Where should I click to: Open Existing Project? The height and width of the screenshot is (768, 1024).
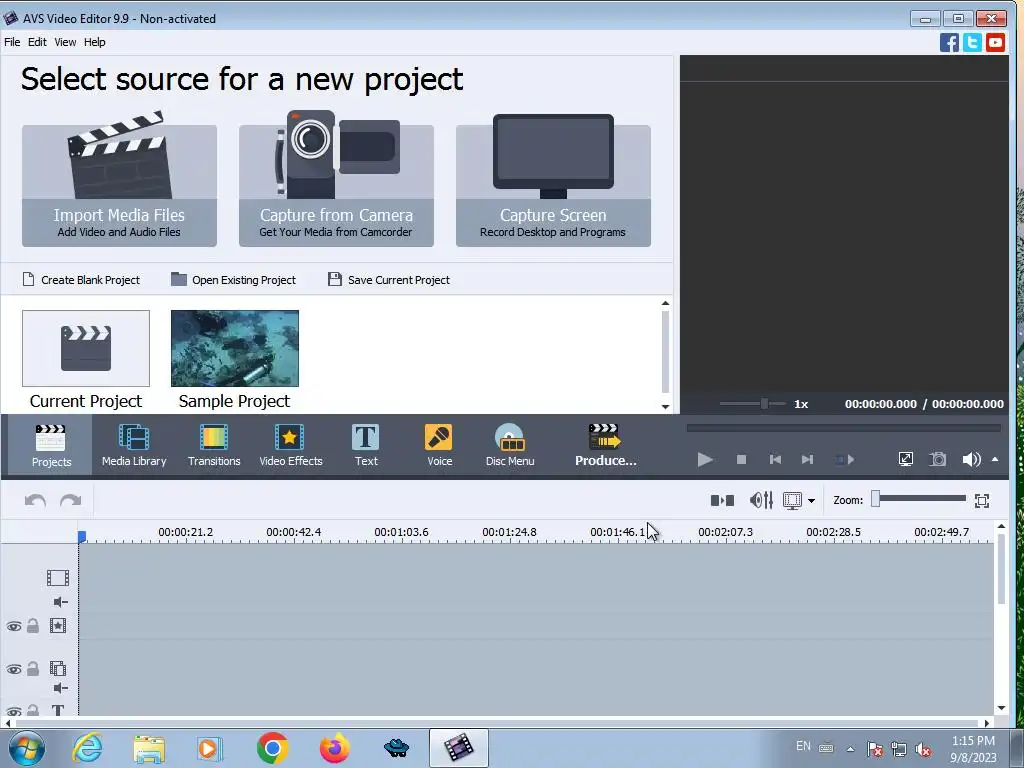(x=234, y=280)
